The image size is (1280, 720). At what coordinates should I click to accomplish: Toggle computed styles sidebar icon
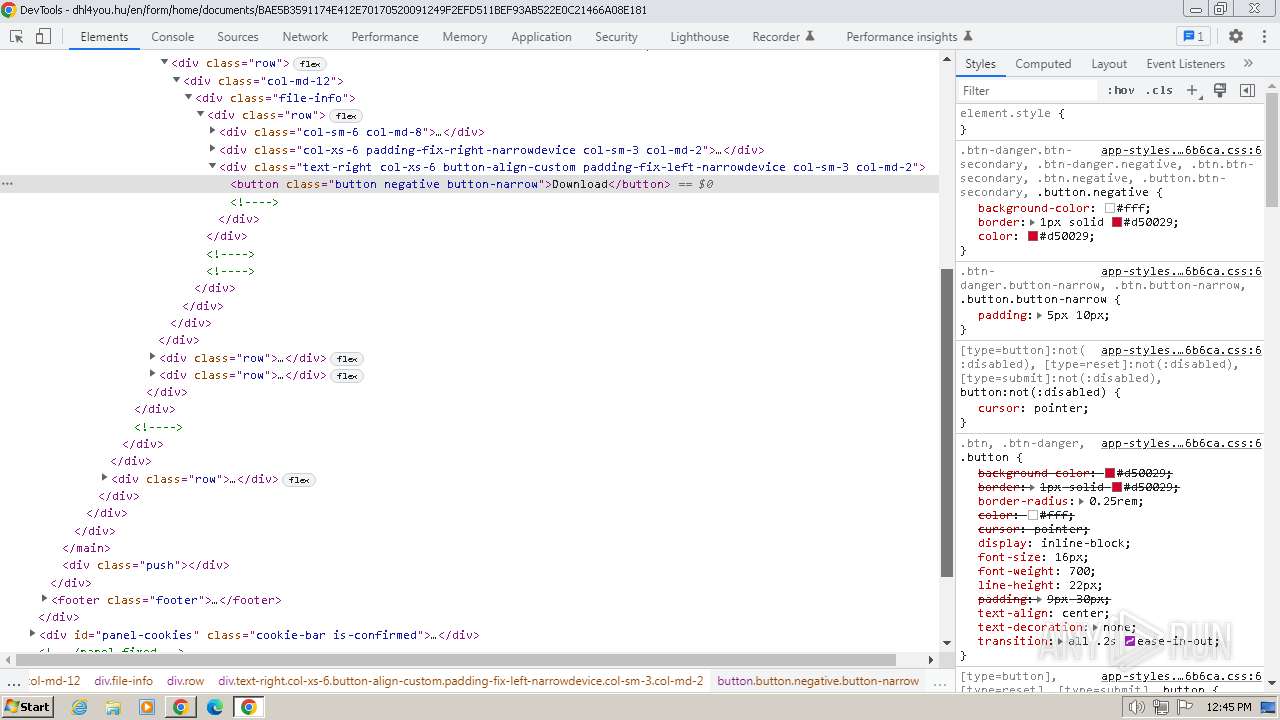click(x=1247, y=90)
